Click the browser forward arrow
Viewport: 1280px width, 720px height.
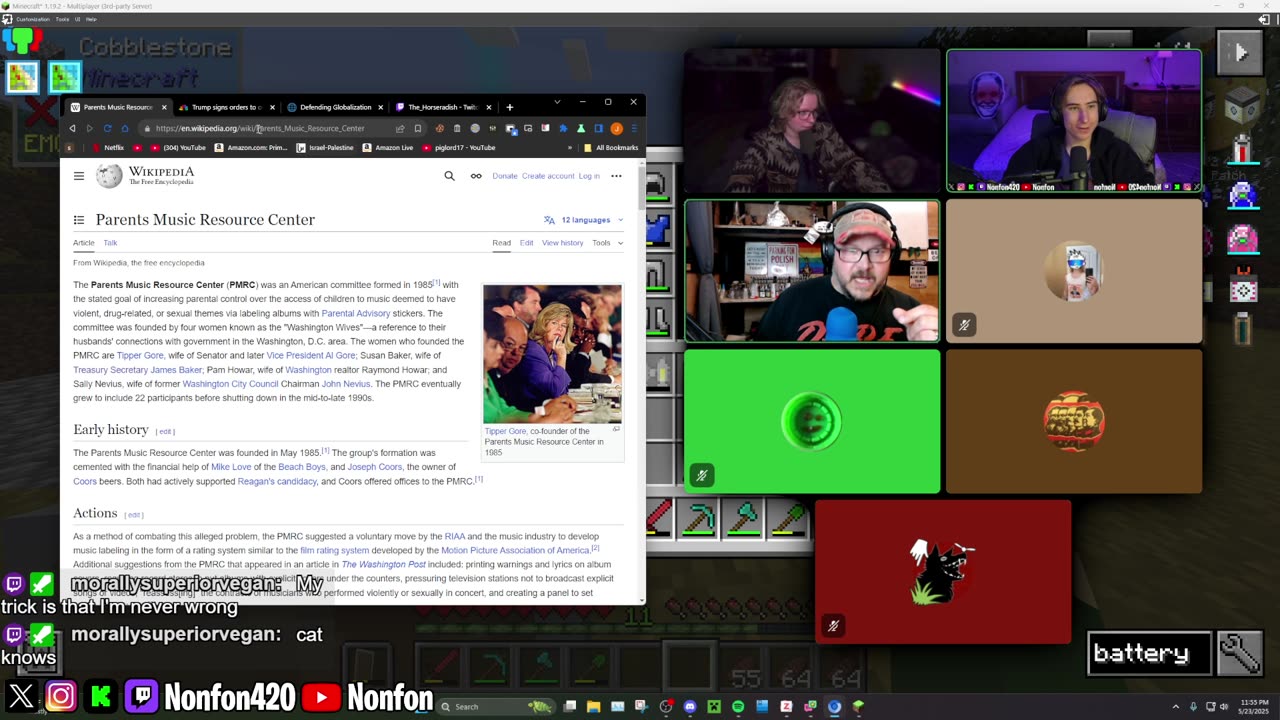89,128
